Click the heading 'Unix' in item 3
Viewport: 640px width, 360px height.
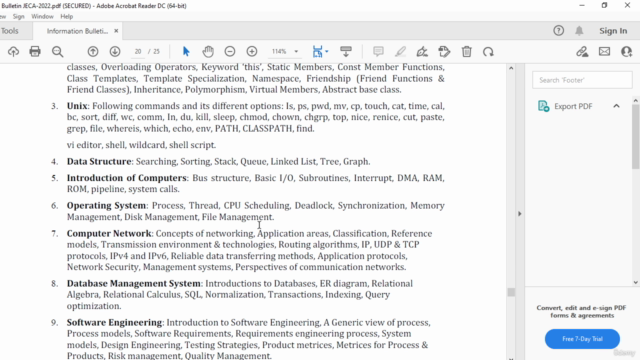pos(77,106)
